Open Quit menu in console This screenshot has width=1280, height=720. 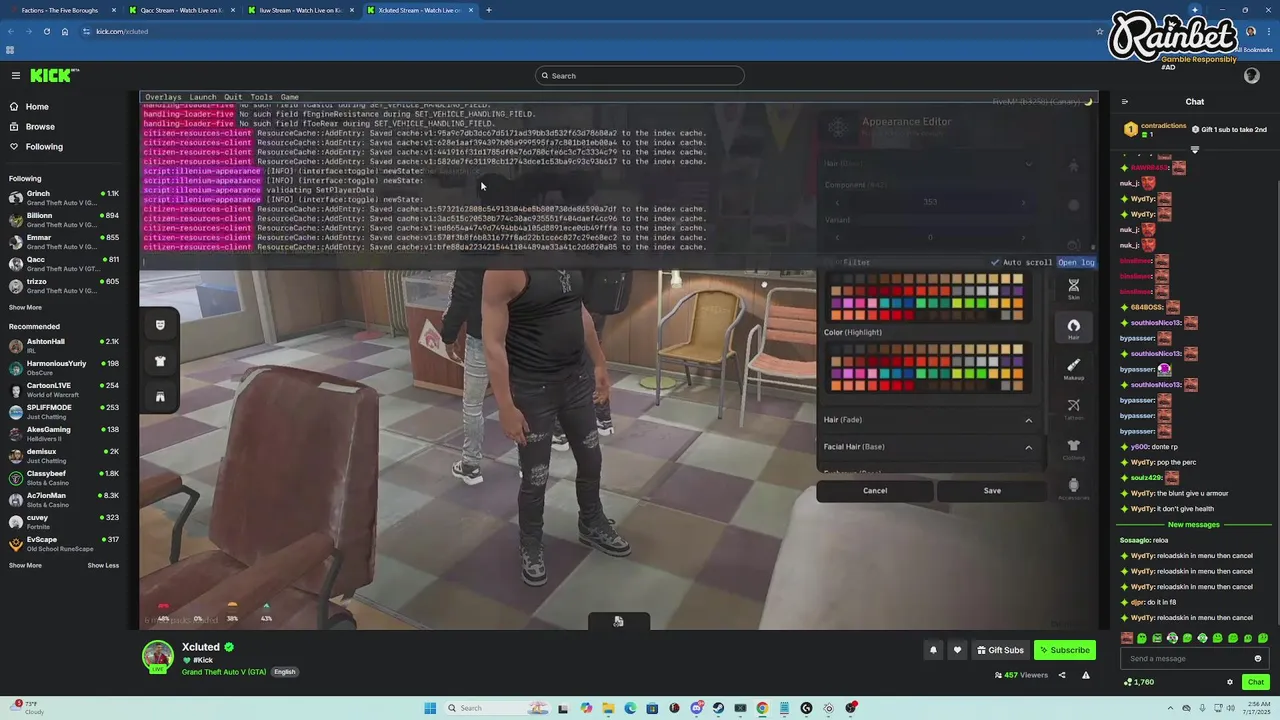tap(233, 97)
